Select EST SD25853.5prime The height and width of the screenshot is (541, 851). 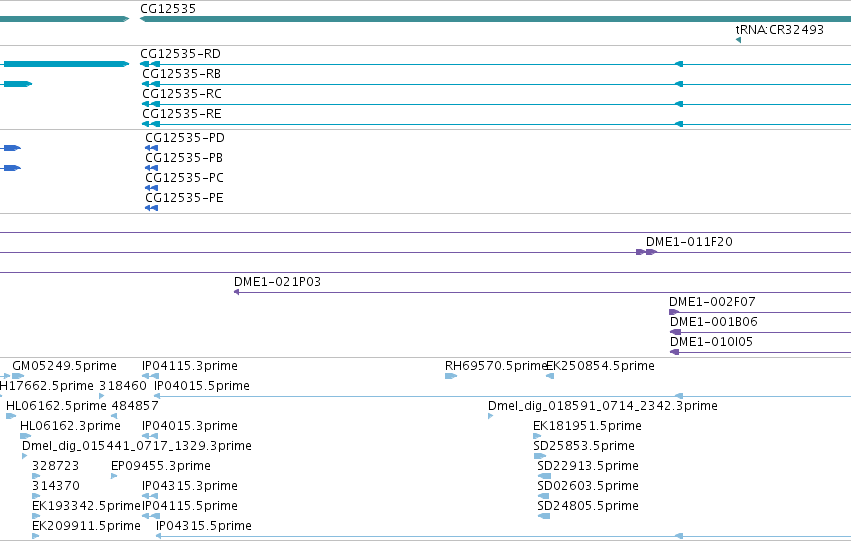(584, 447)
